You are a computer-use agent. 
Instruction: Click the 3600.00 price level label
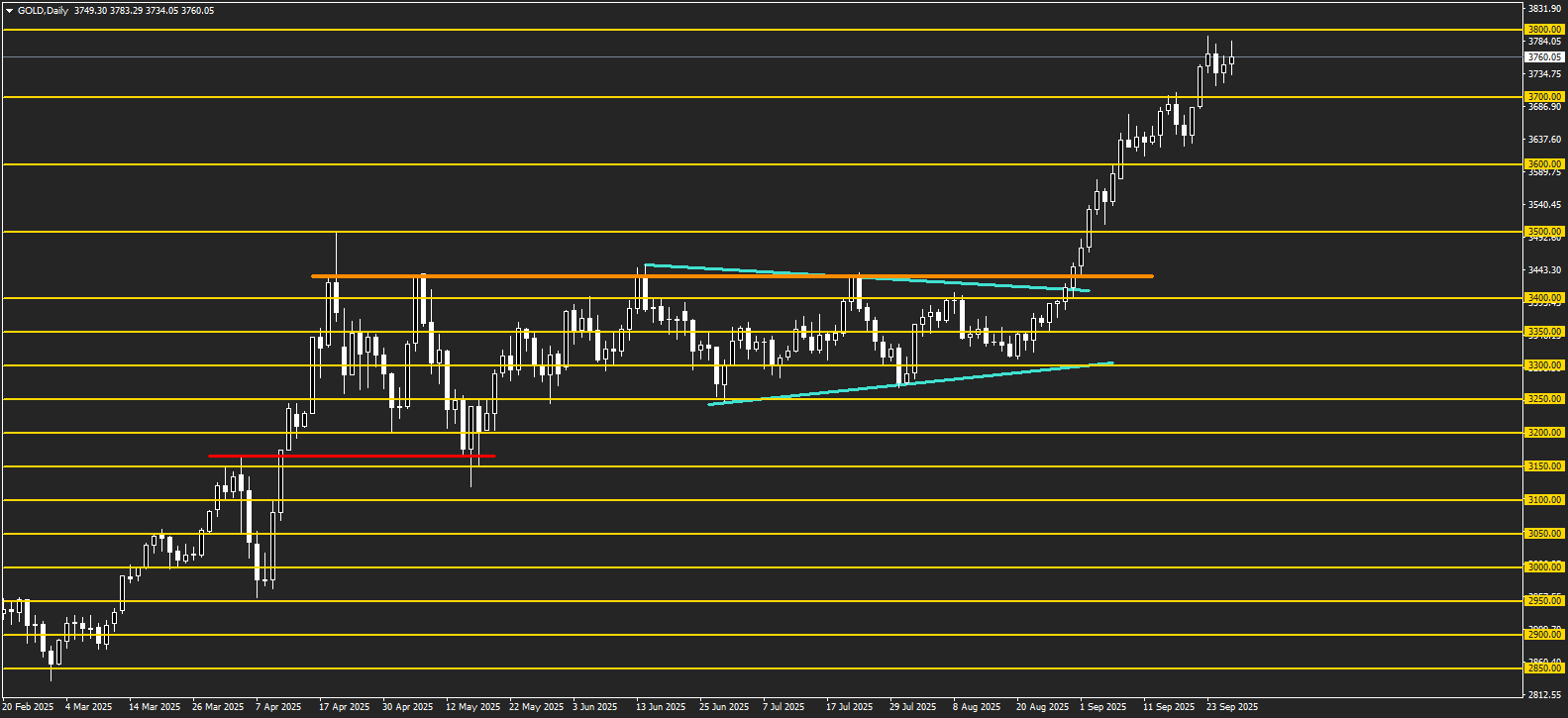point(1545,164)
